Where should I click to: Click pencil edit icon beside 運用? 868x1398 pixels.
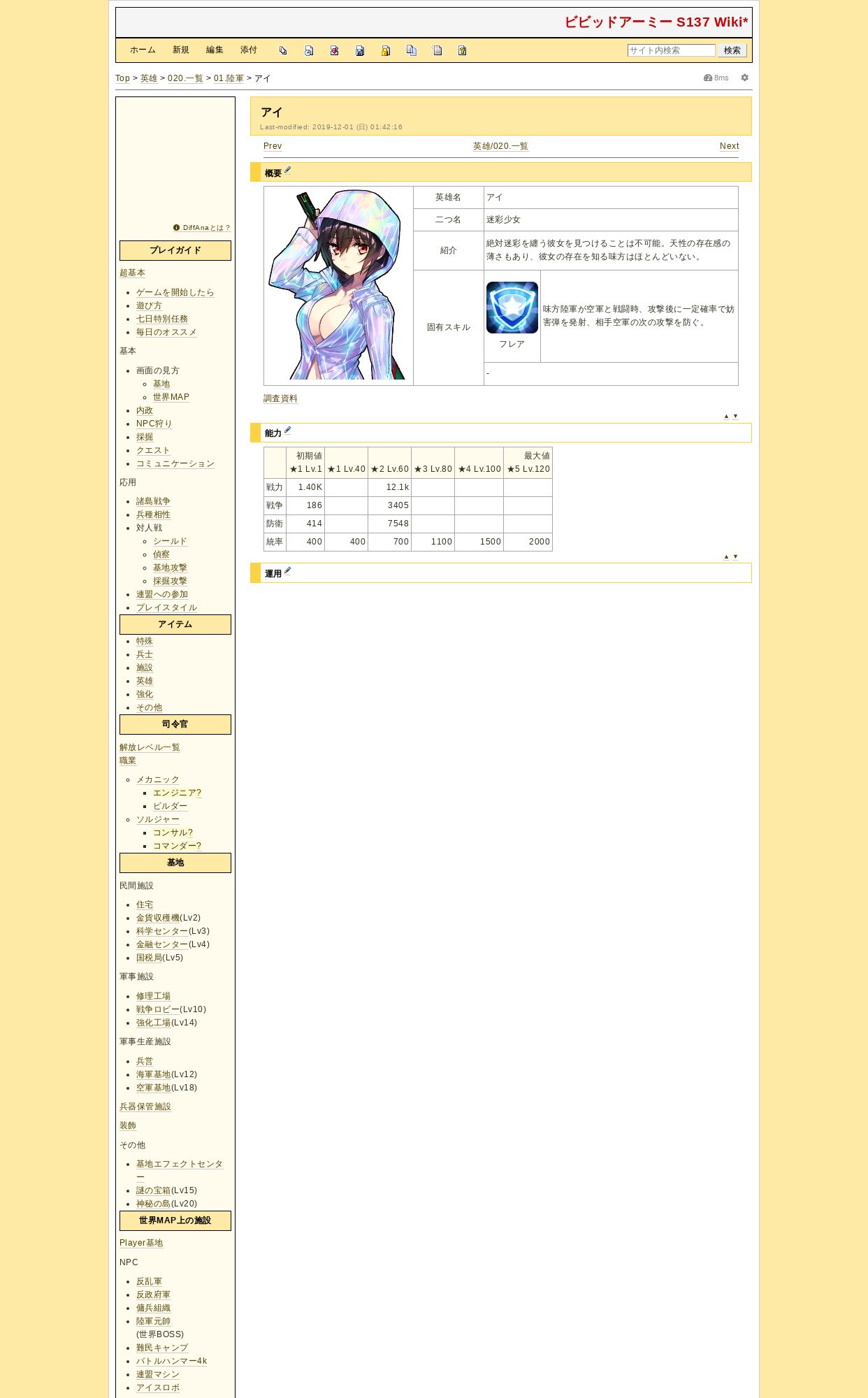[x=287, y=571]
